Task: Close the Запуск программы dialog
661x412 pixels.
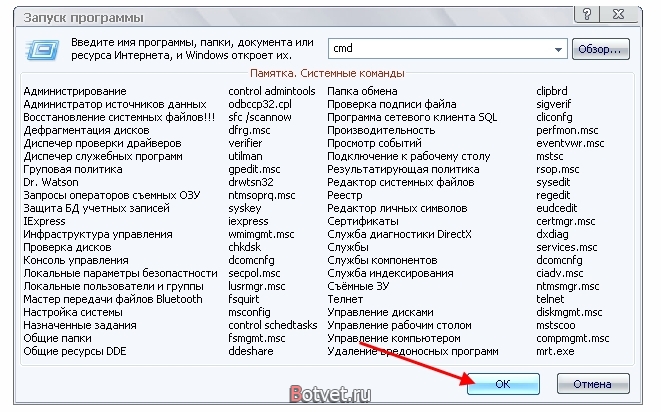Action: (618, 14)
